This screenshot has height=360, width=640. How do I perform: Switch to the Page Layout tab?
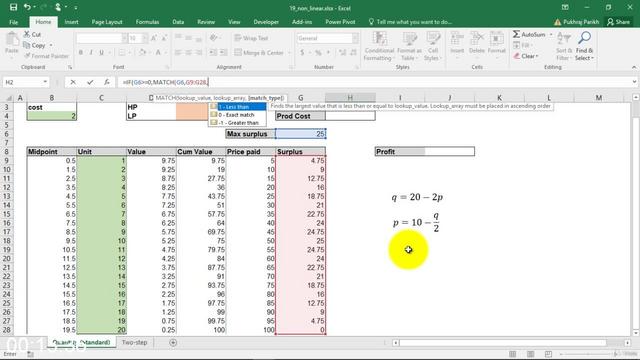coord(107,22)
